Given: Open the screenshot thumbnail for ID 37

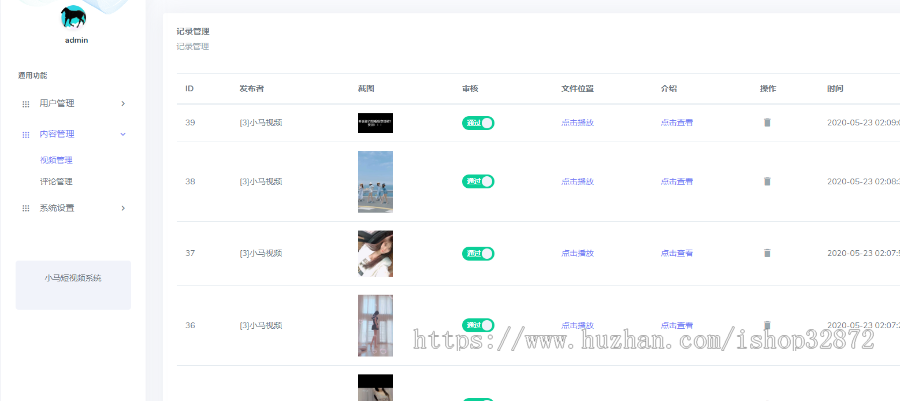Looking at the screenshot, I should coord(375,254).
